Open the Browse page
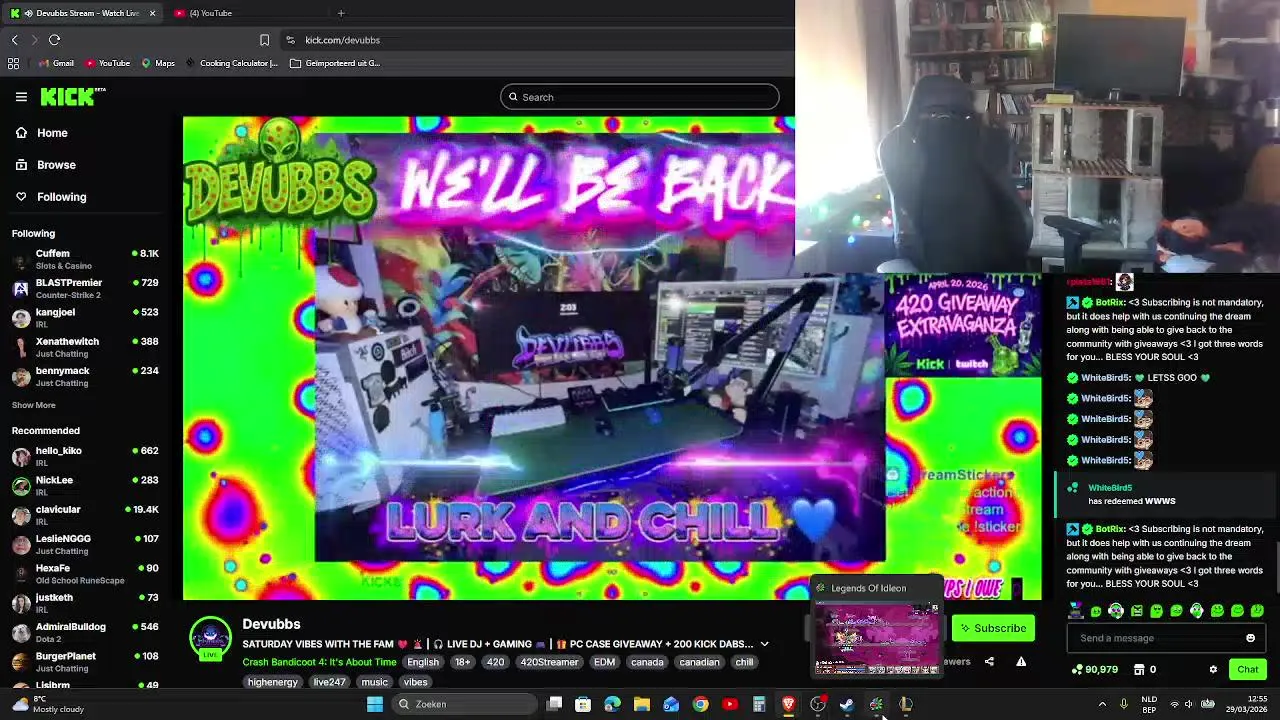The image size is (1280, 720). pyautogui.click(x=45, y=165)
